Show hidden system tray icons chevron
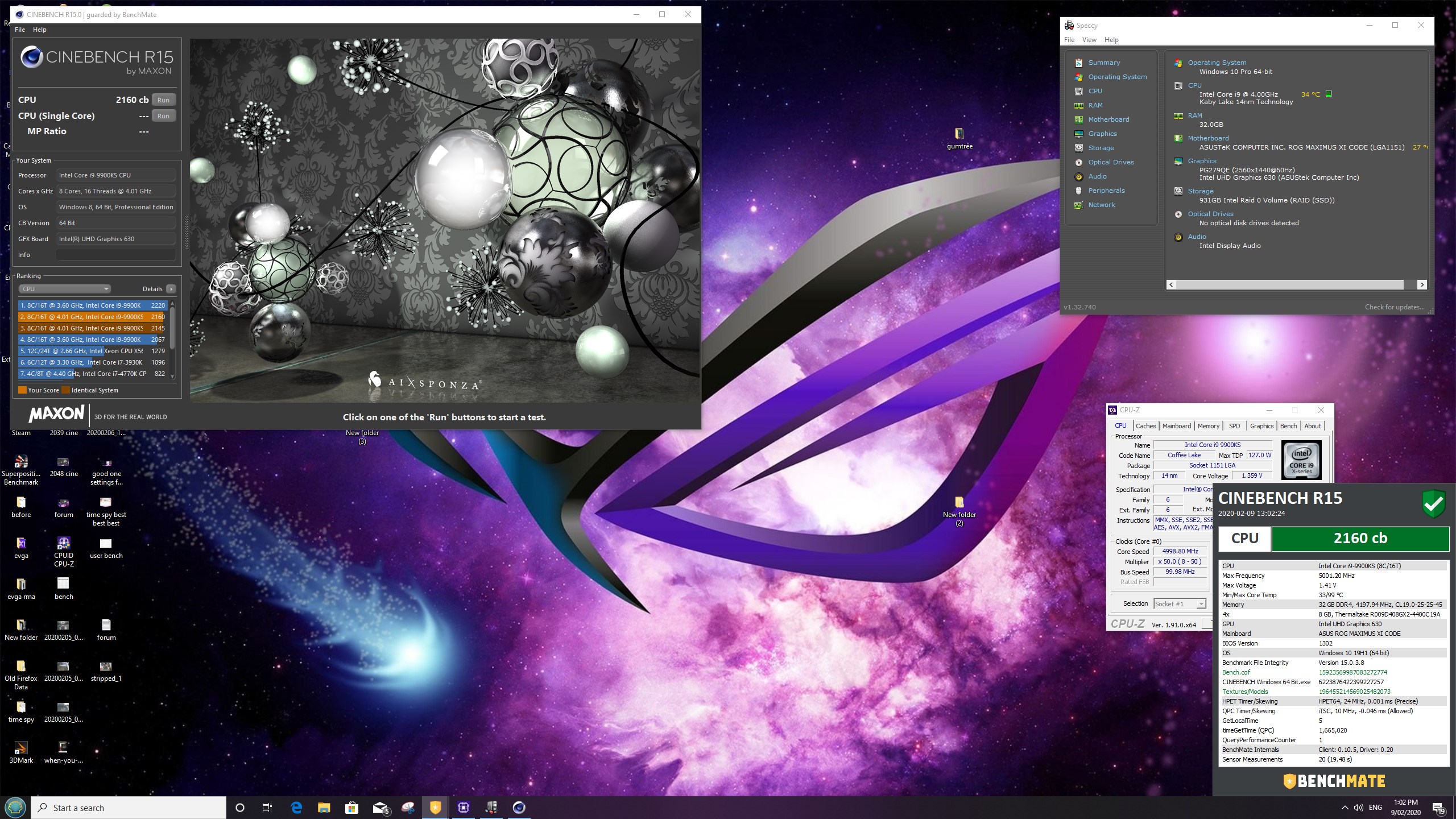Screen dimensions: 1456x819 tap(1345, 808)
